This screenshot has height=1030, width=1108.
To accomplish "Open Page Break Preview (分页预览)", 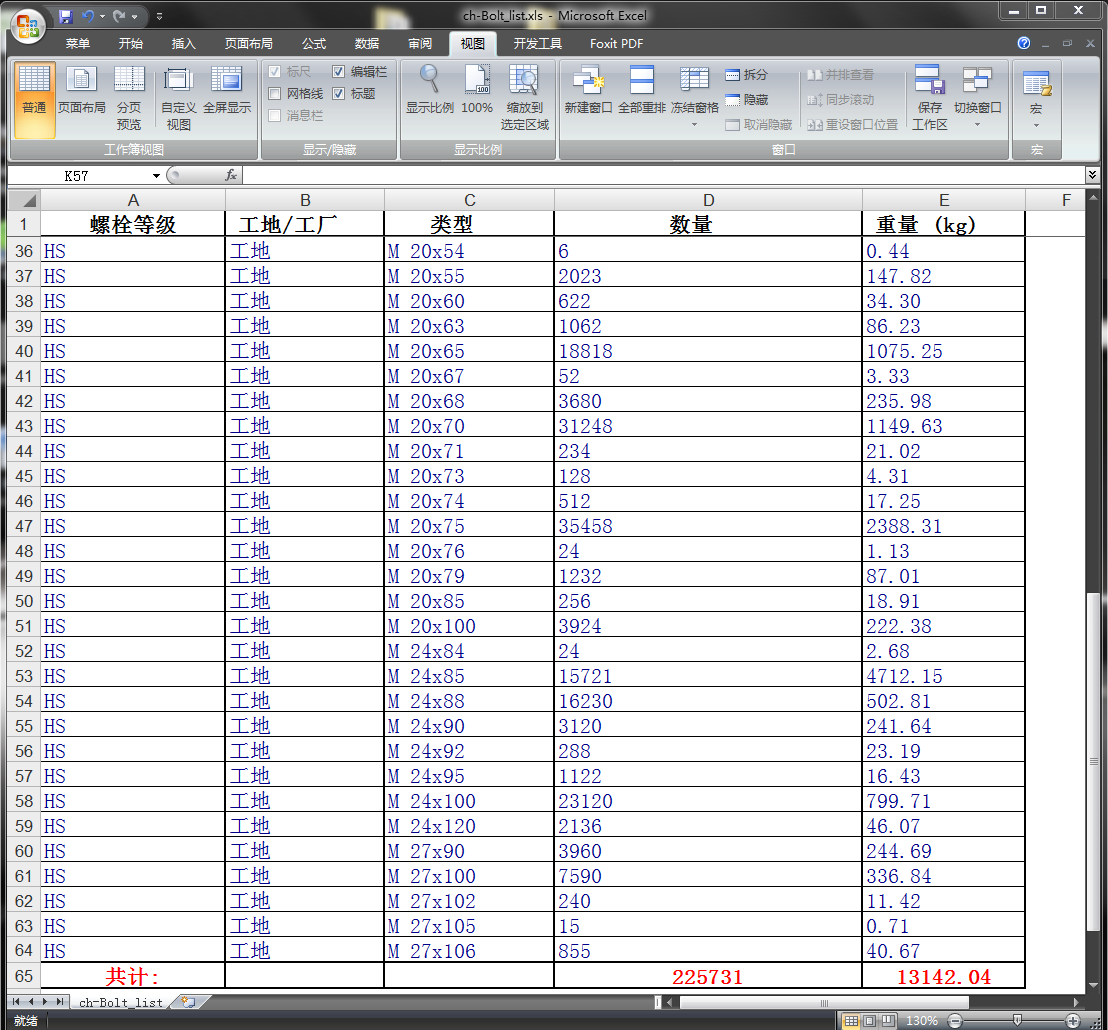I will pyautogui.click(x=129, y=99).
